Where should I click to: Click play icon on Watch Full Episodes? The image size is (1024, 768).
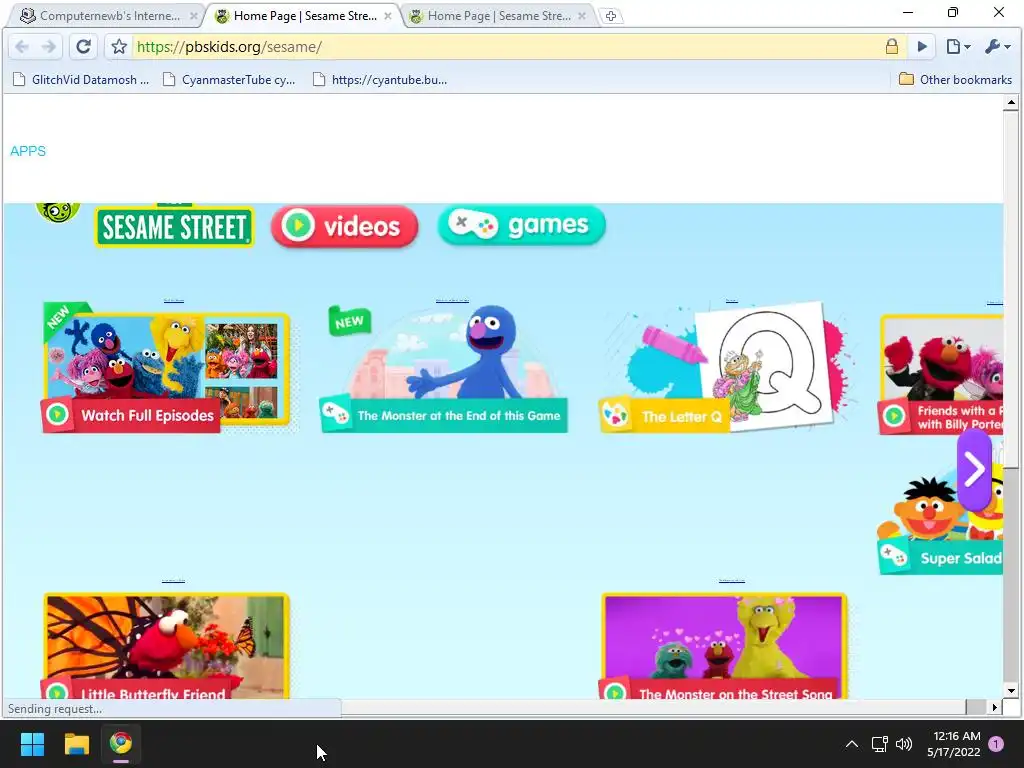57,415
